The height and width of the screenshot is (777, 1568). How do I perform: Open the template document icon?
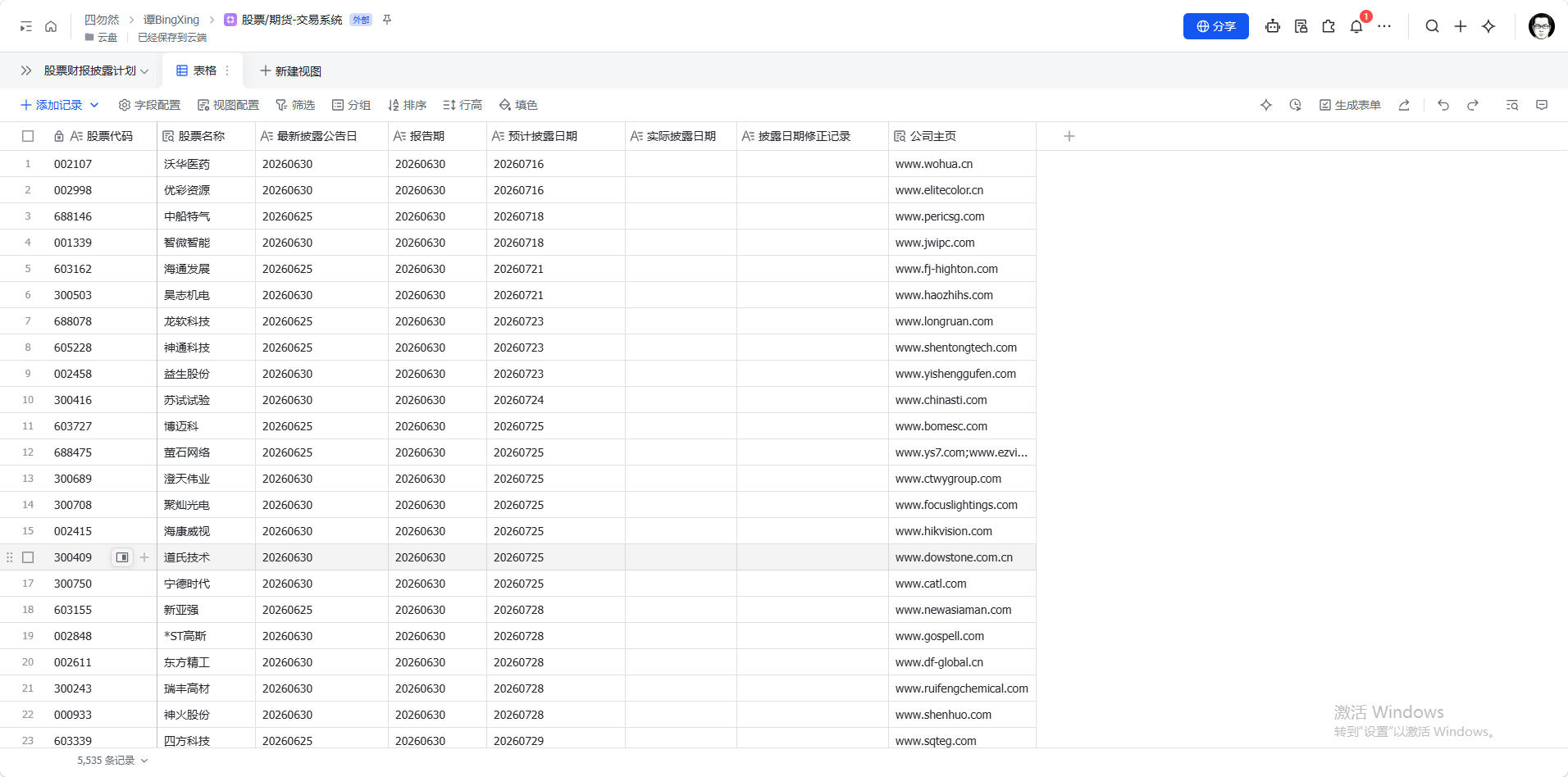(x=1301, y=26)
